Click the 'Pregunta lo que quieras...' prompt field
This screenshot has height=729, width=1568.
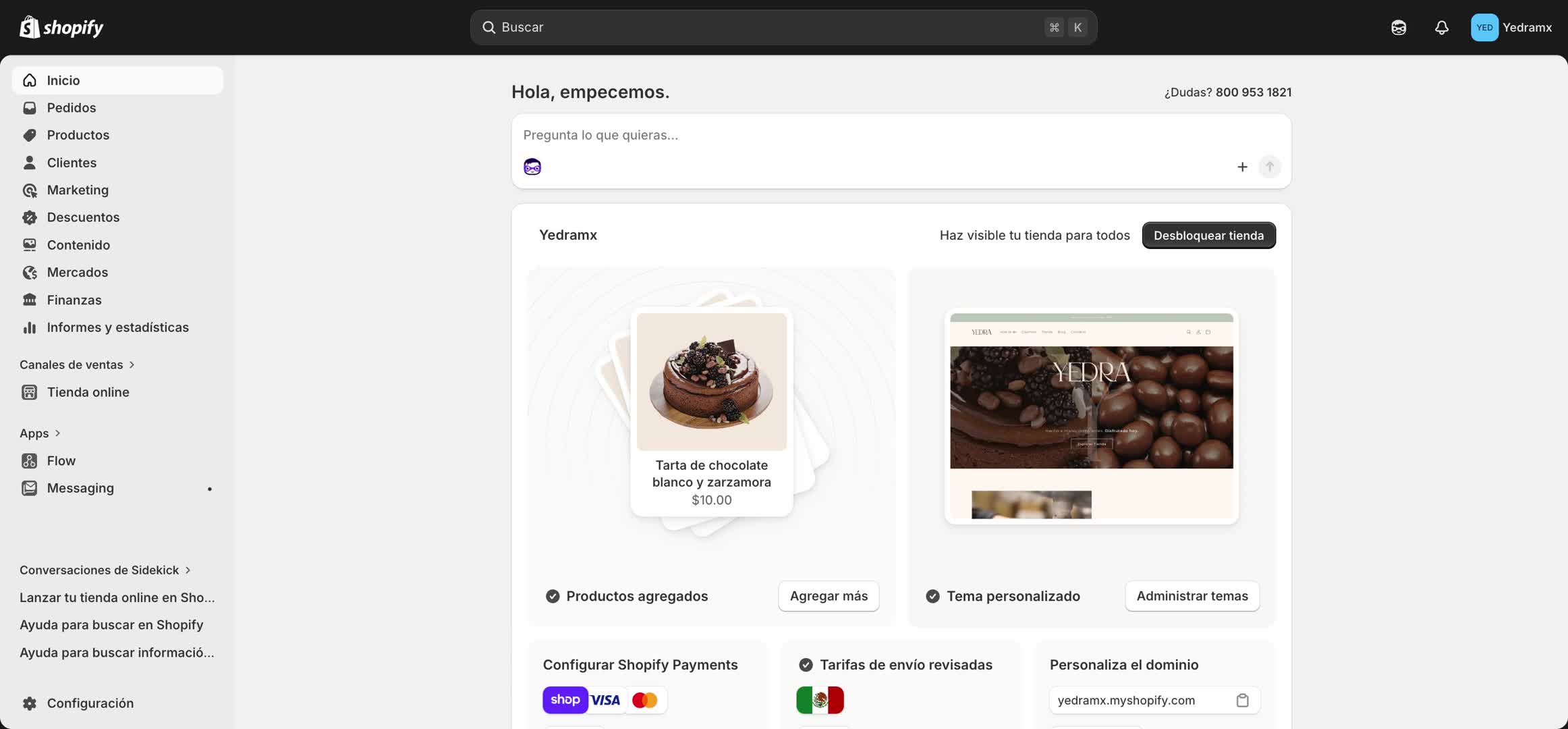(x=901, y=135)
